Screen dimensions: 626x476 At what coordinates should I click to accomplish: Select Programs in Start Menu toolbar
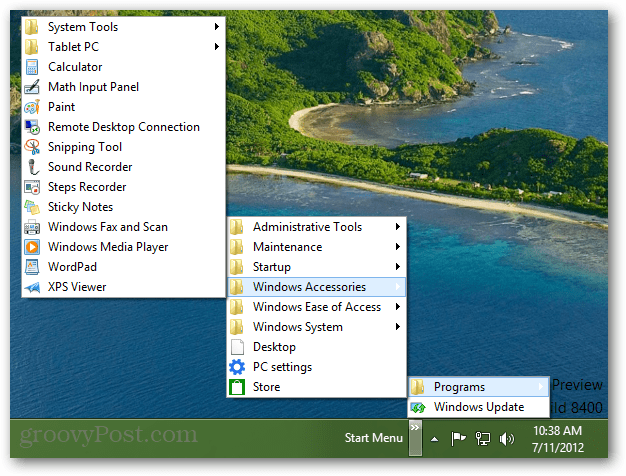(x=479, y=387)
